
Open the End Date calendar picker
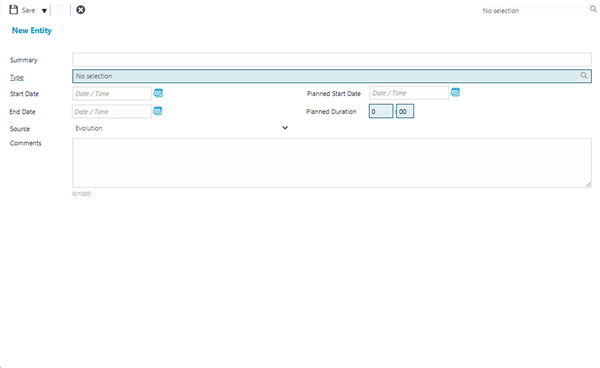(x=158, y=111)
